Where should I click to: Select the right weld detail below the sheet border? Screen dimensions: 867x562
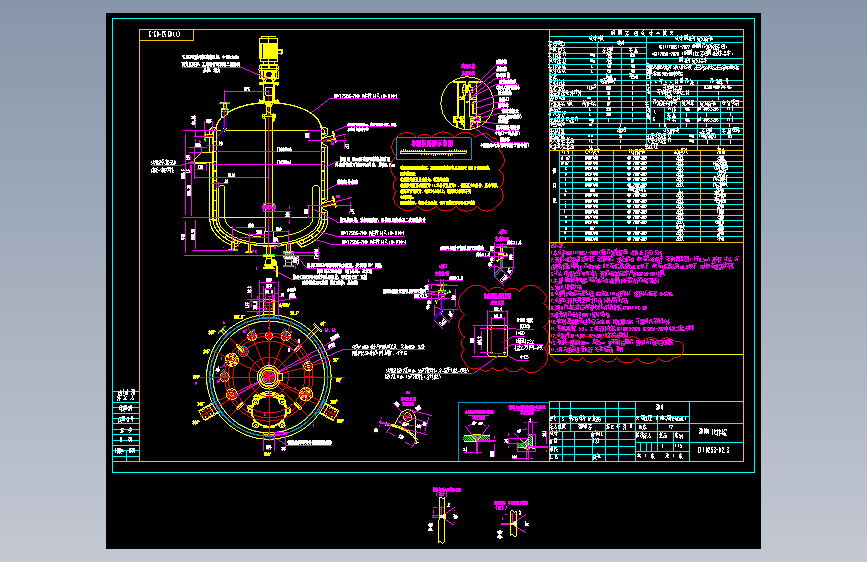pos(513,519)
